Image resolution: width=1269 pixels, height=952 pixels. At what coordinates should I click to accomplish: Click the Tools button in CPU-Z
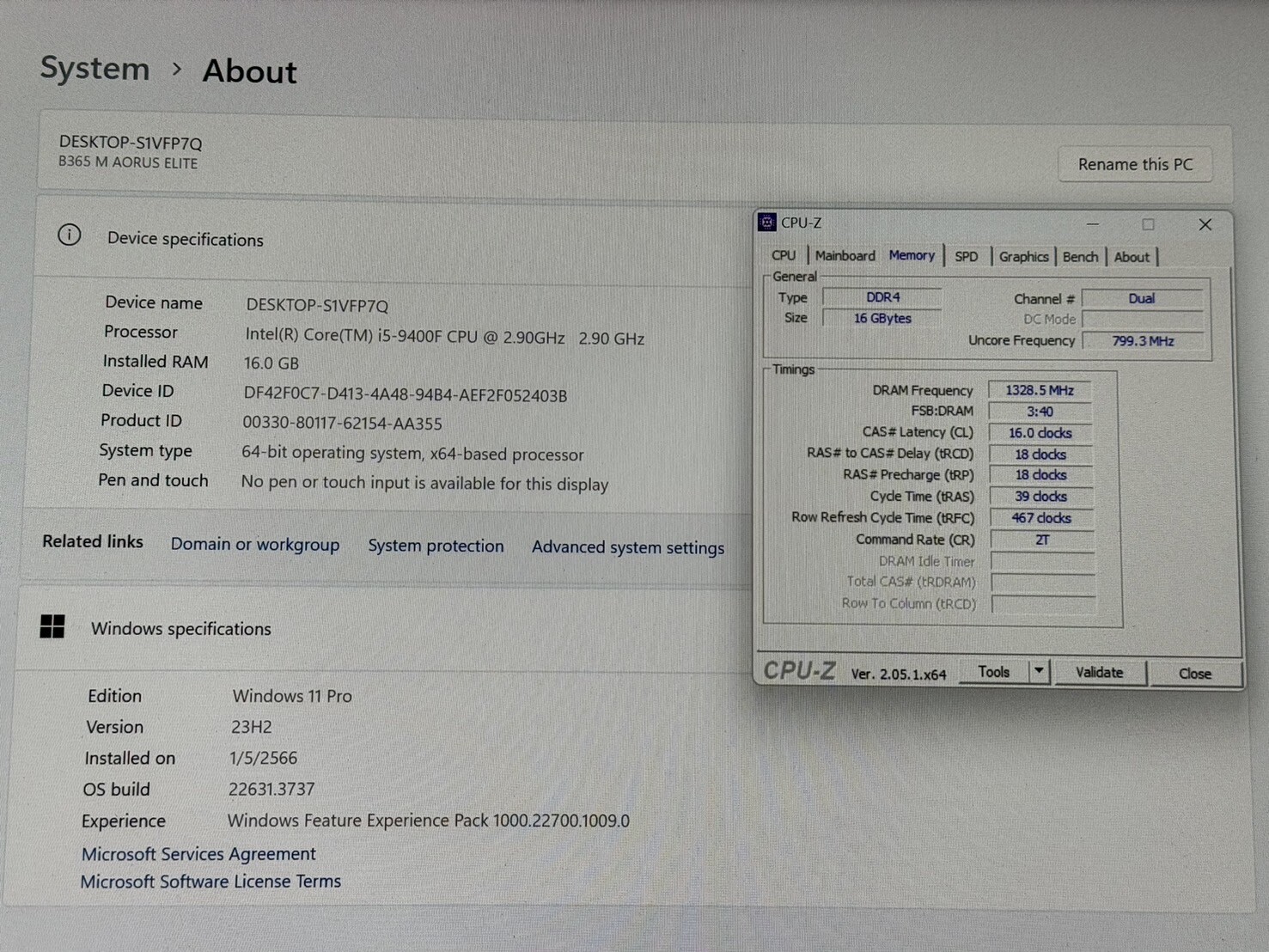pos(993,672)
